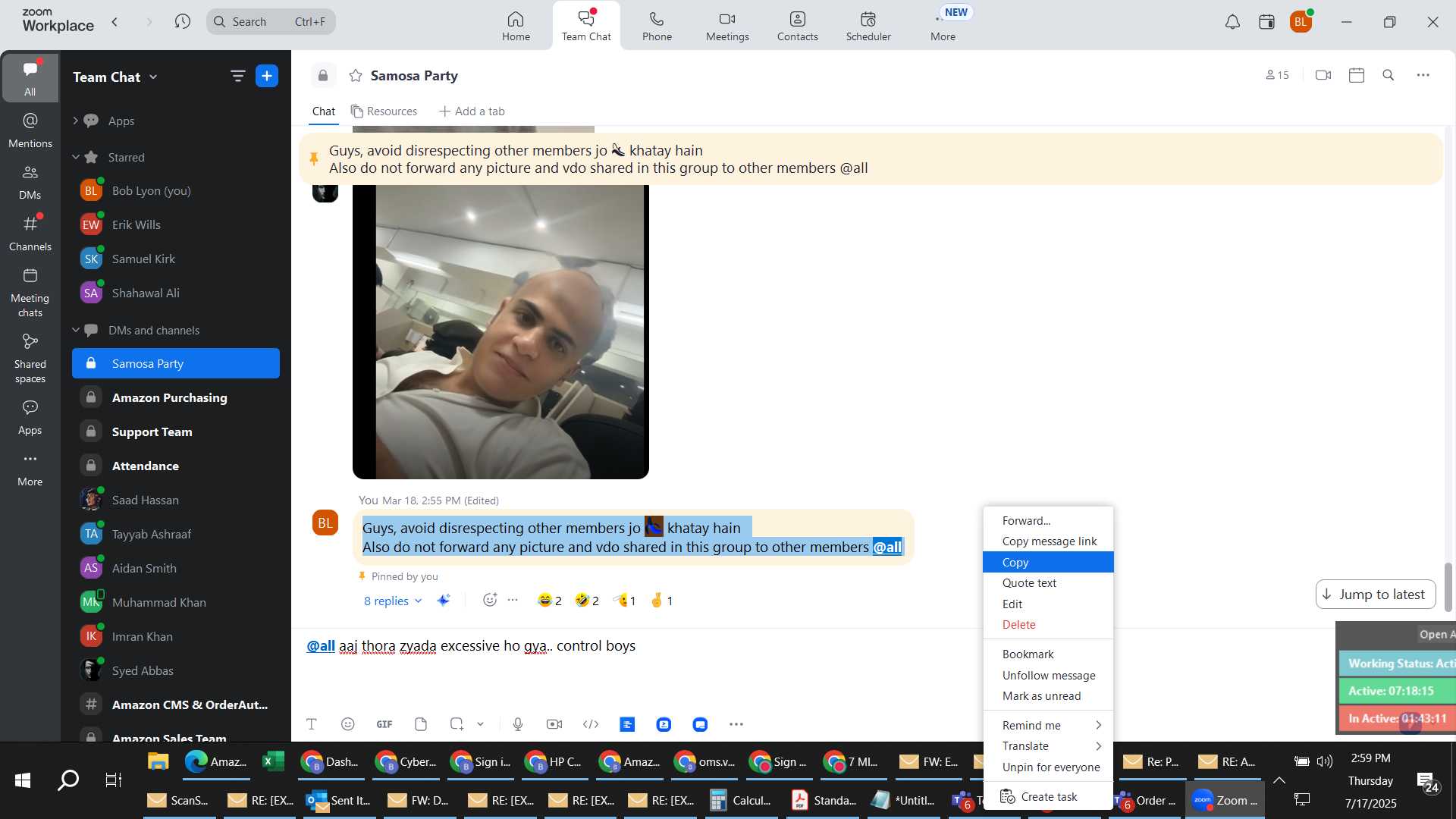
Task: Click the attach file icon
Action: (421, 724)
